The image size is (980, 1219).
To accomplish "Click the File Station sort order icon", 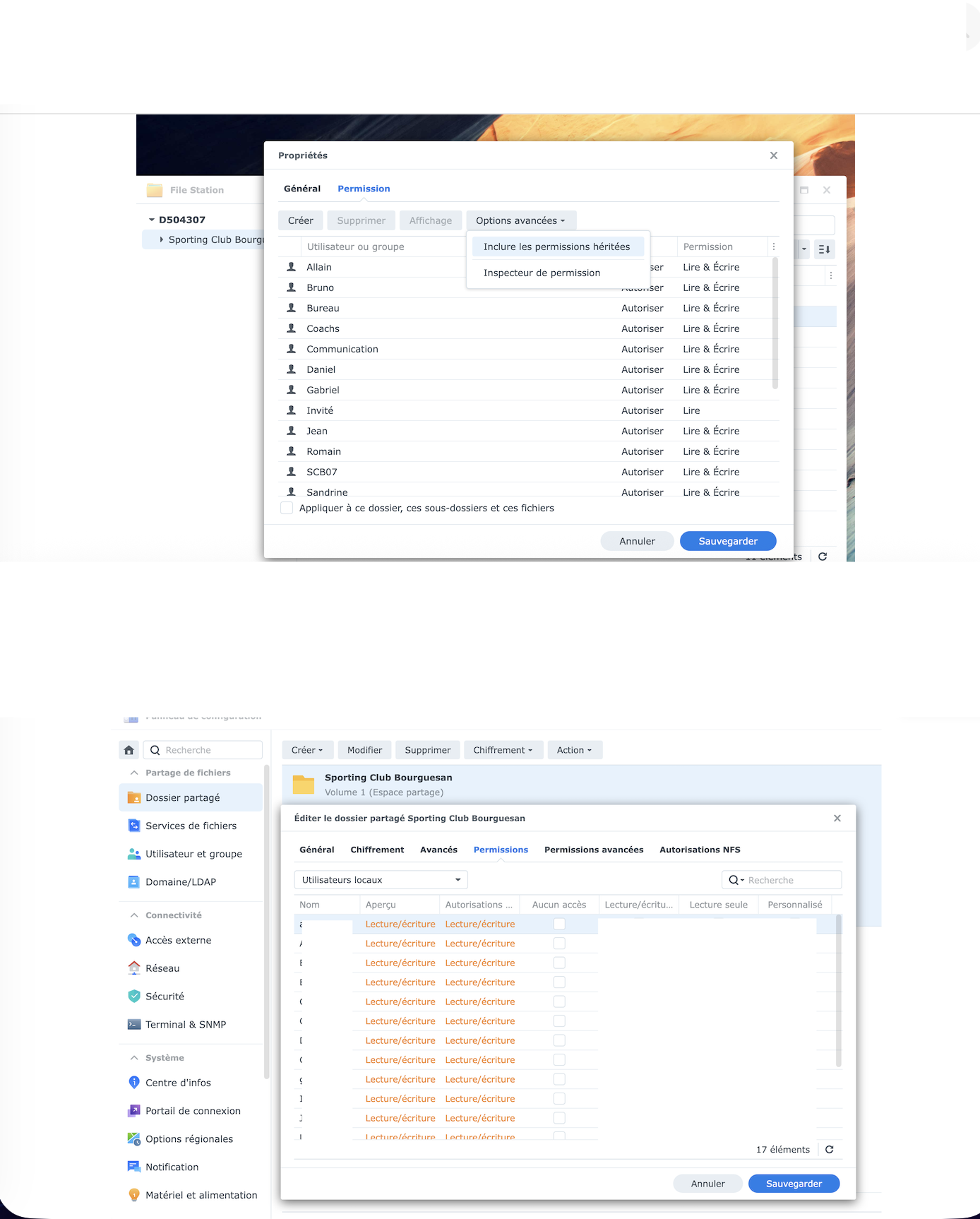I will tap(825, 249).
